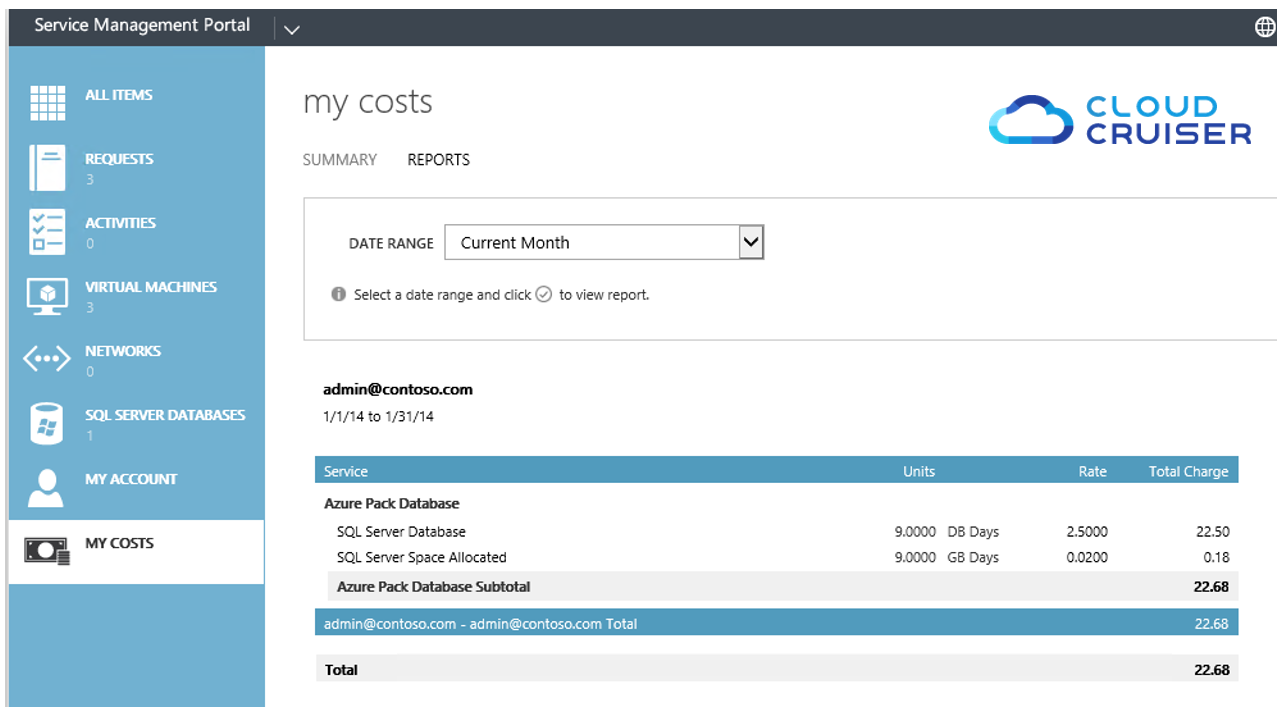Click the Service column header
The image size is (1283, 715).
pos(346,471)
